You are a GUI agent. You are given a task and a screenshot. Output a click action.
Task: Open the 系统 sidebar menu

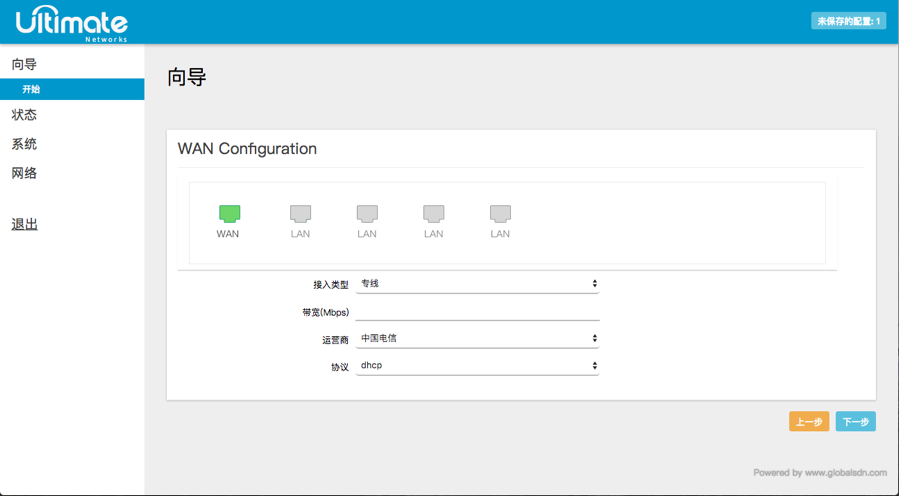click(x=25, y=144)
